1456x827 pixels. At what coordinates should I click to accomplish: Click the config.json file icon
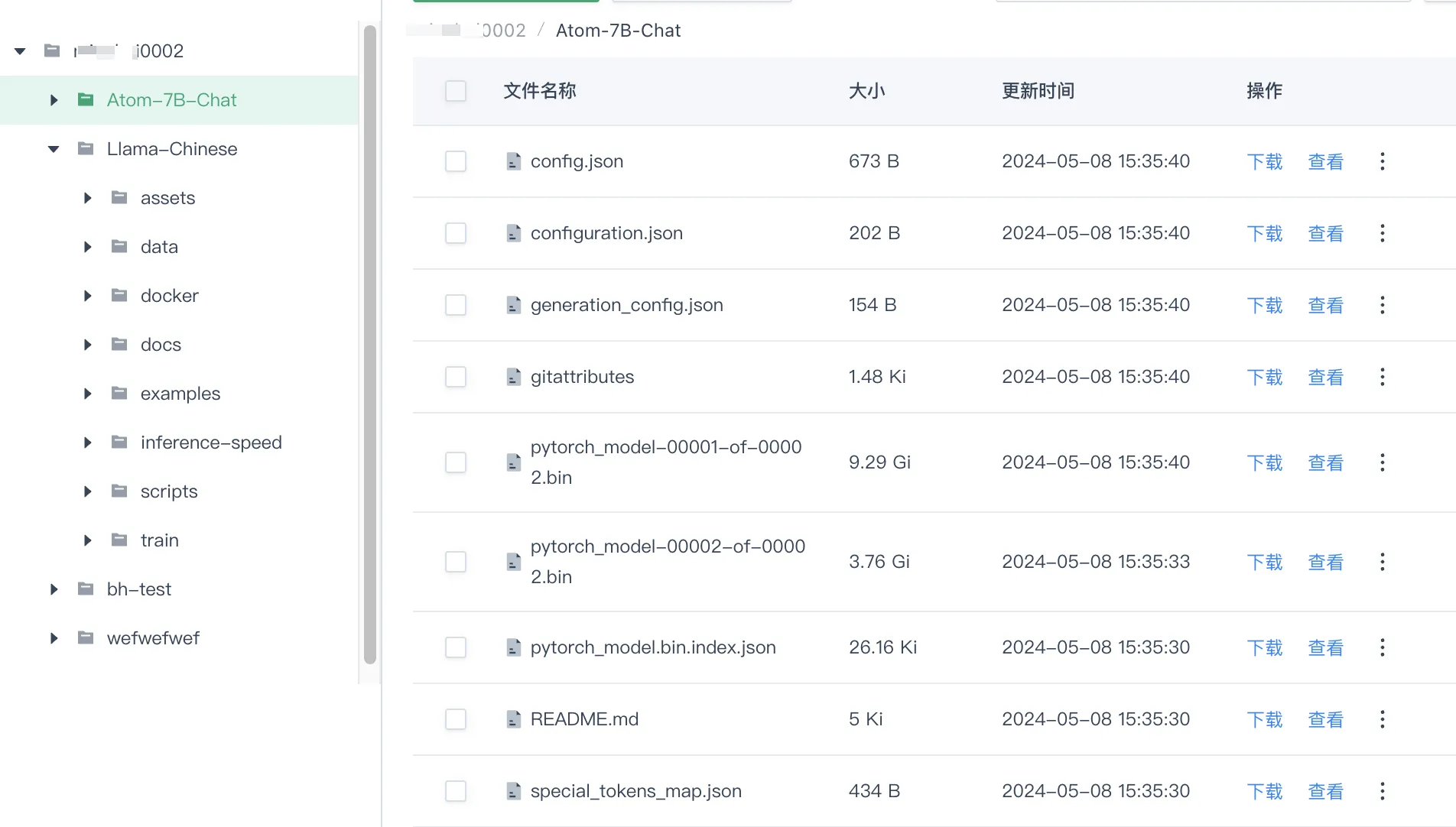click(x=514, y=161)
